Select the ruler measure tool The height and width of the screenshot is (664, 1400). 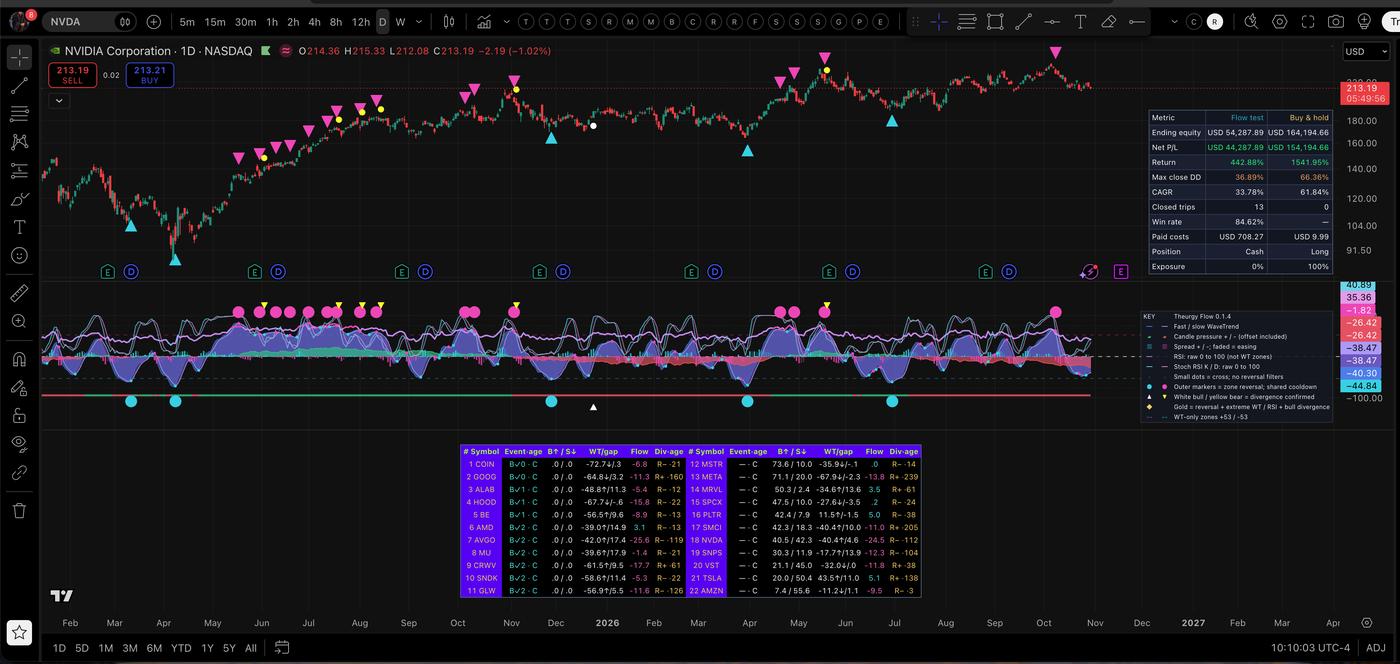click(19, 293)
